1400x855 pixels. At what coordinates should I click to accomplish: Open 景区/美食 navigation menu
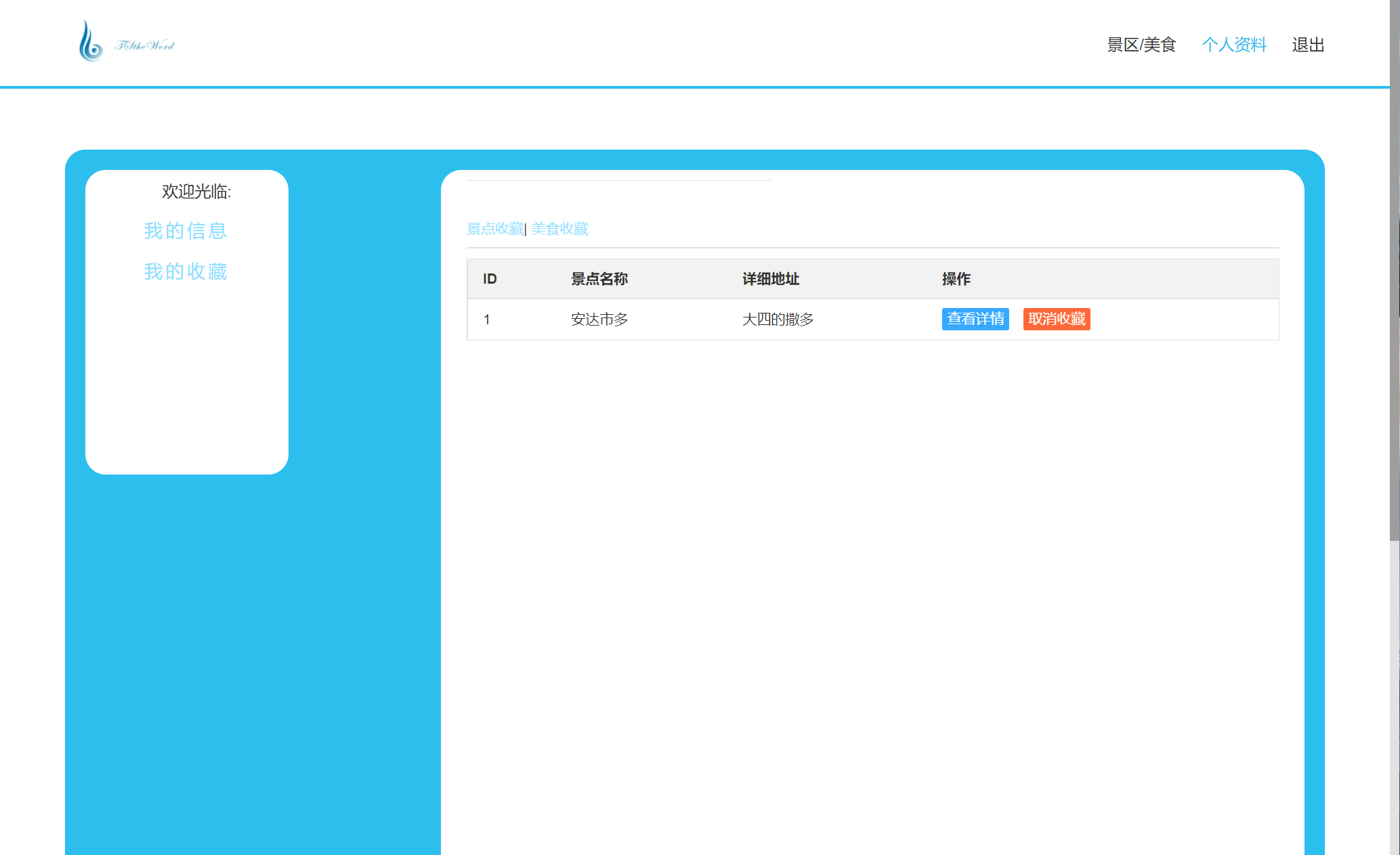click(1141, 44)
